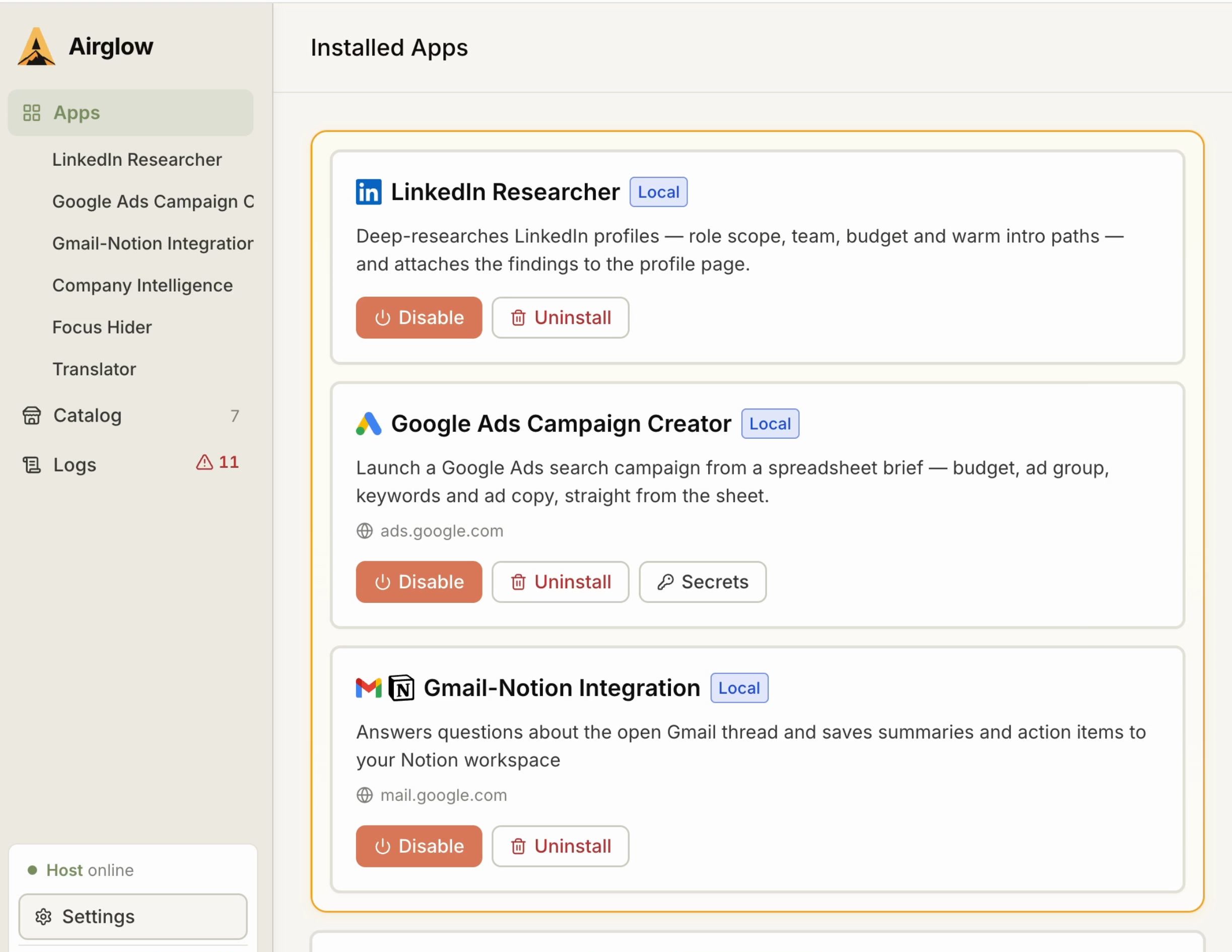Uninstall the Google Ads Campaign Creator app
The height and width of the screenshot is (952, 1232).
point(560,582)
